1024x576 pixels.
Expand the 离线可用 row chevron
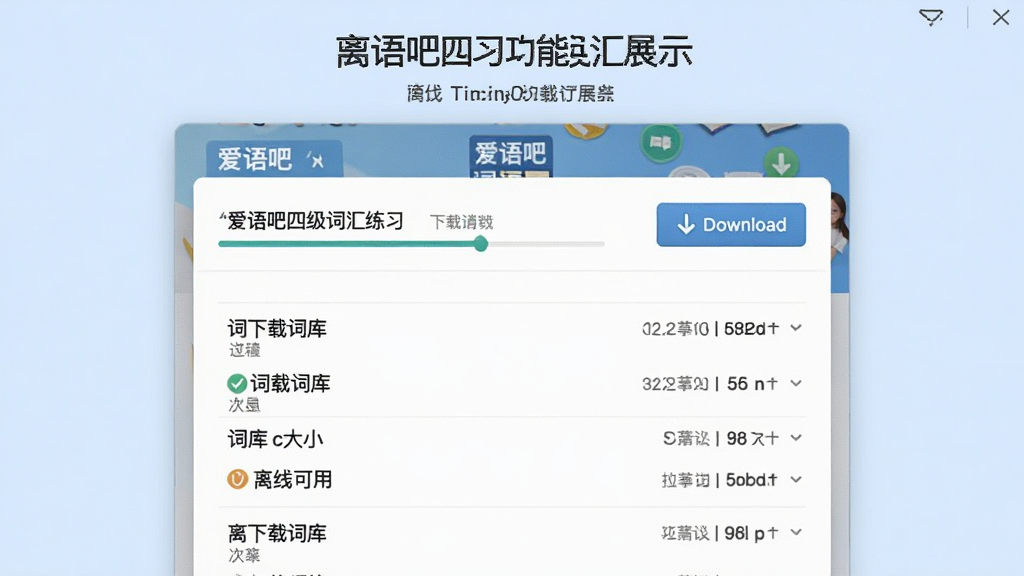coord(795,479)
